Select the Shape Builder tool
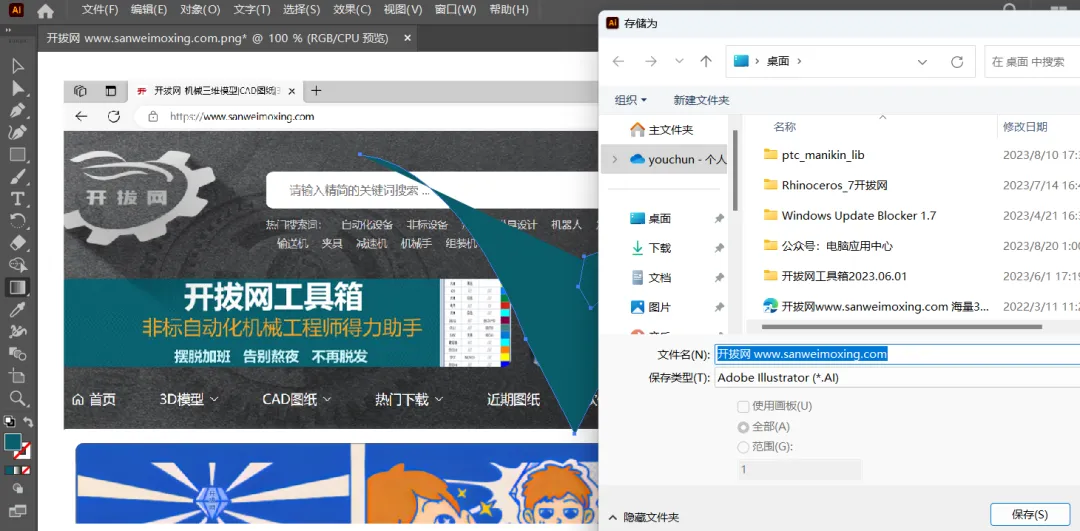The image size is (1080, 531). click(x=18, y=264)
